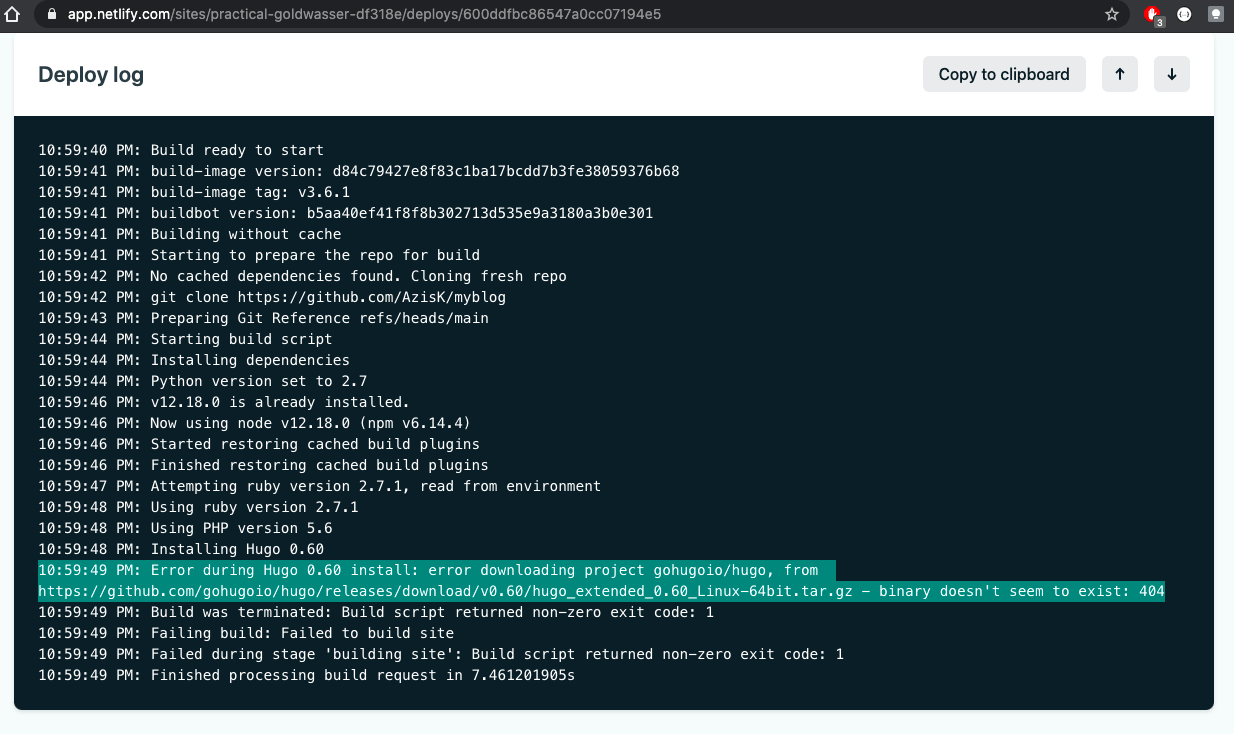Select 'Now using node v12.18.0' line
The width and height of the screenshot is (1234, 734).
click(255, 423)
